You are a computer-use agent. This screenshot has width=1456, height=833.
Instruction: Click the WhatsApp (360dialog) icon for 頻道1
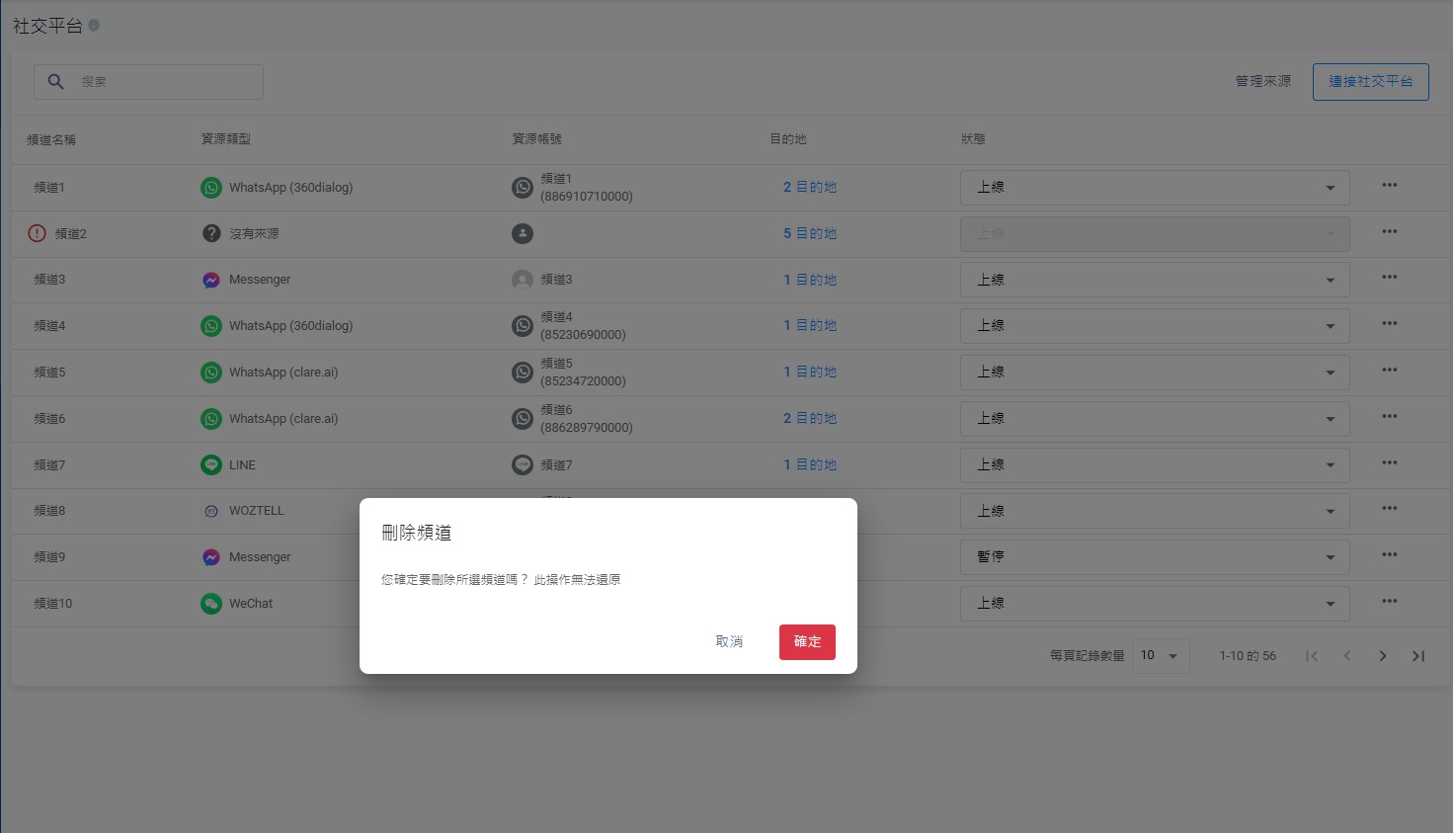tap(210, 187)
